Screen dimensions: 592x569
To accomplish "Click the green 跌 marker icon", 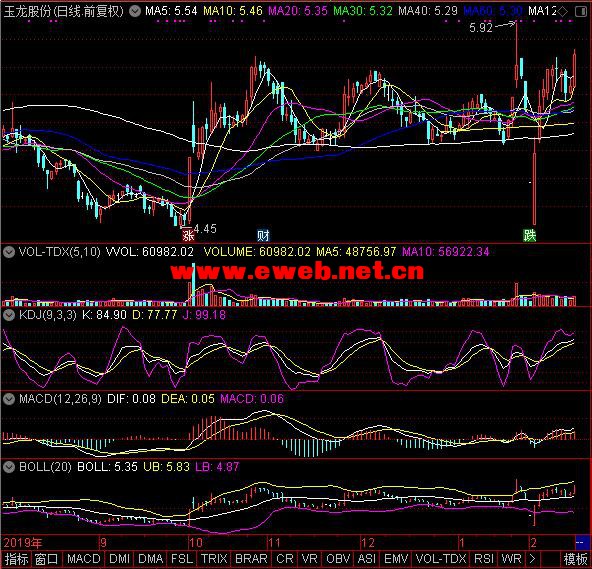I will pyautogui.click(x=529, y=236).
